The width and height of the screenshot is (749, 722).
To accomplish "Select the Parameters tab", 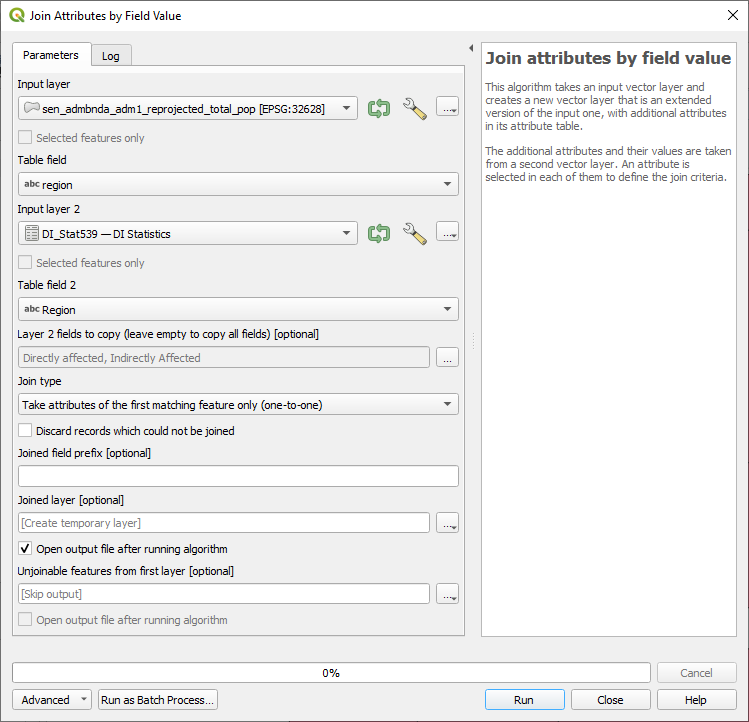I will [x=51, y=55].
